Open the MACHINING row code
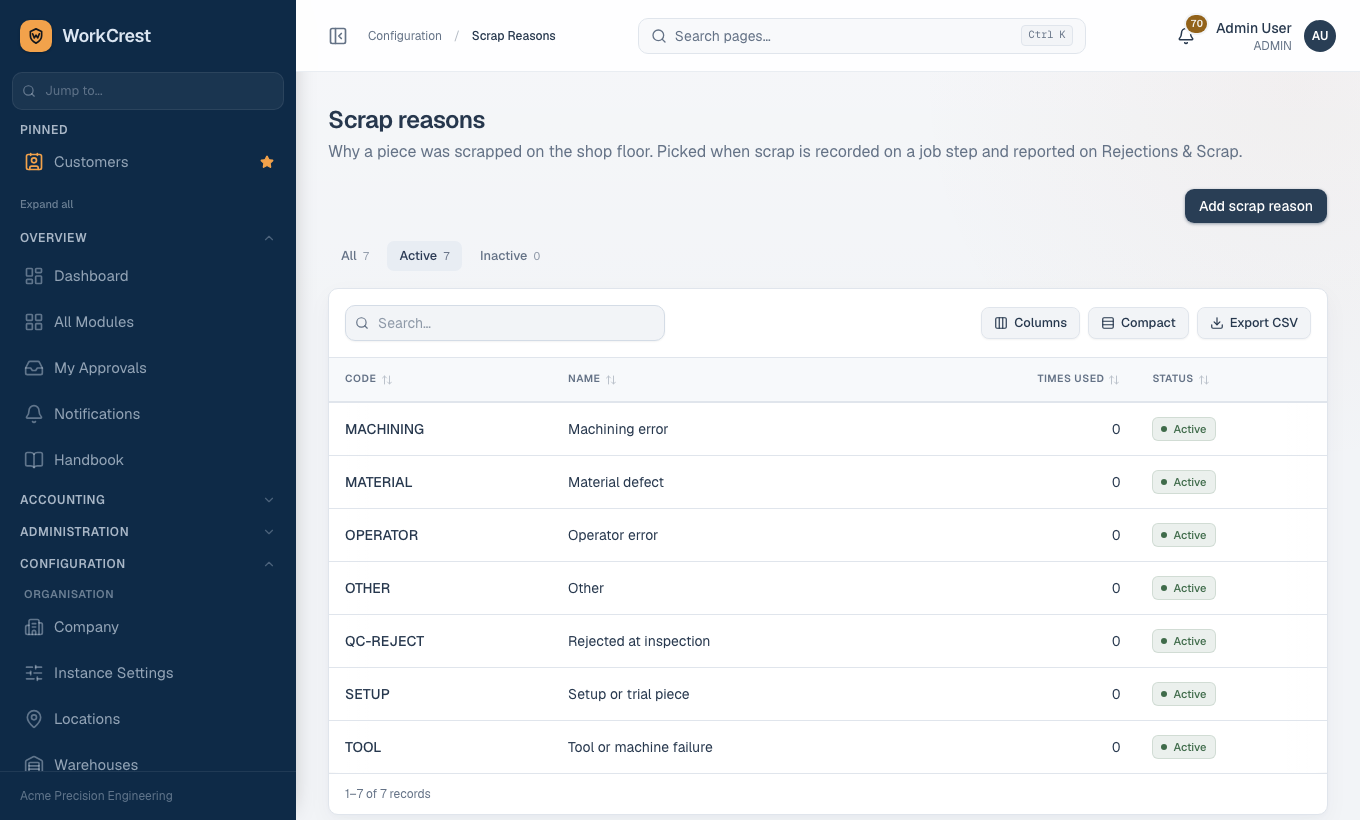 point(385,429)
